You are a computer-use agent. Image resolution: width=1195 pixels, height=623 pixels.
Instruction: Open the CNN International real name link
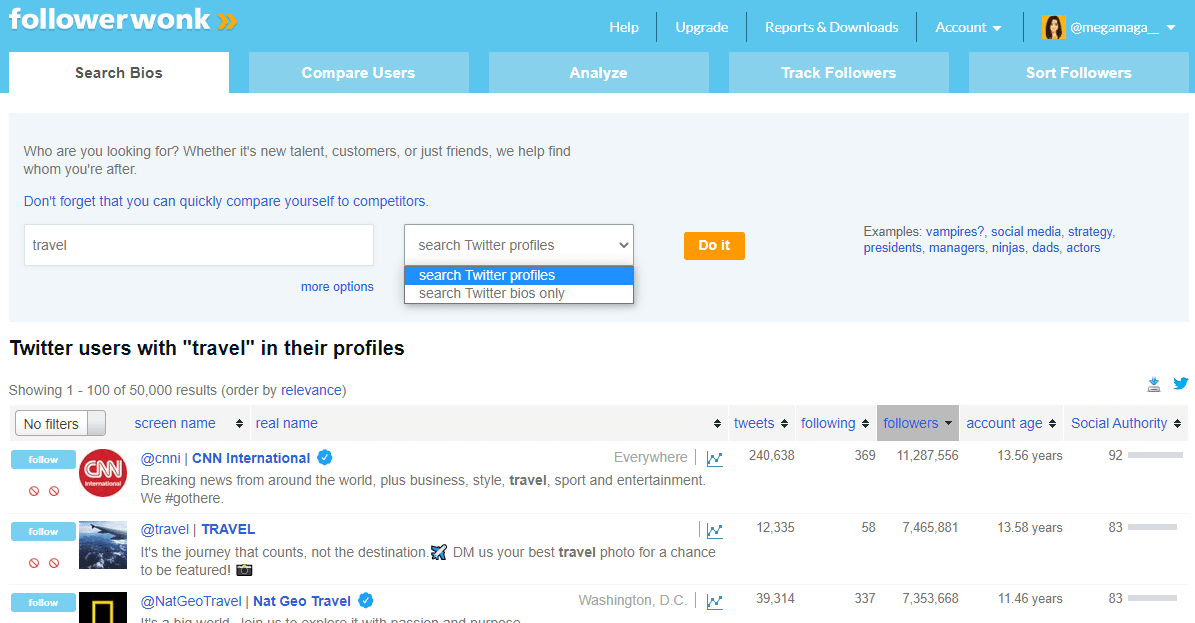click(x=251, y=458)
